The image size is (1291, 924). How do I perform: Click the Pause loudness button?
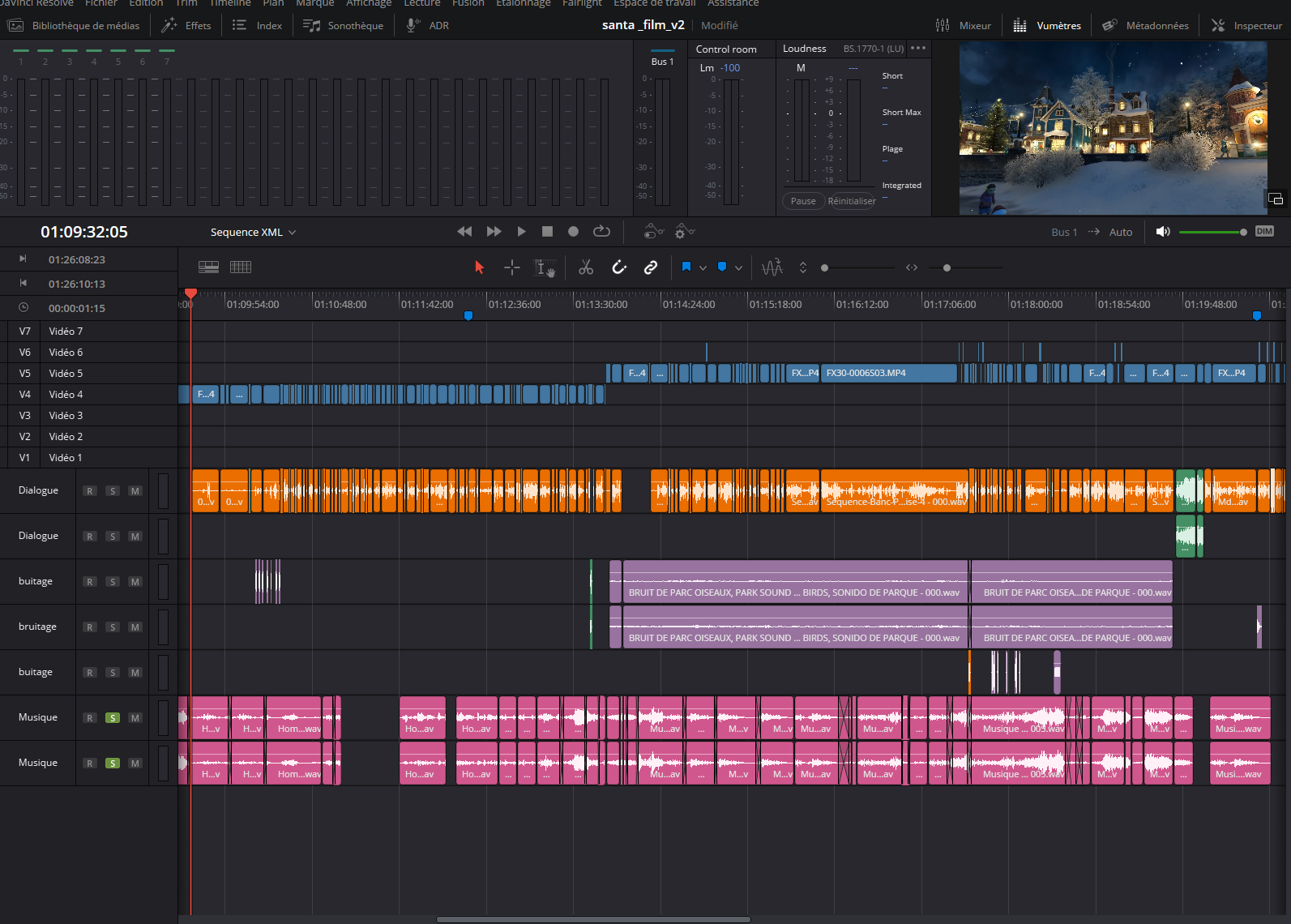point(803,201)
